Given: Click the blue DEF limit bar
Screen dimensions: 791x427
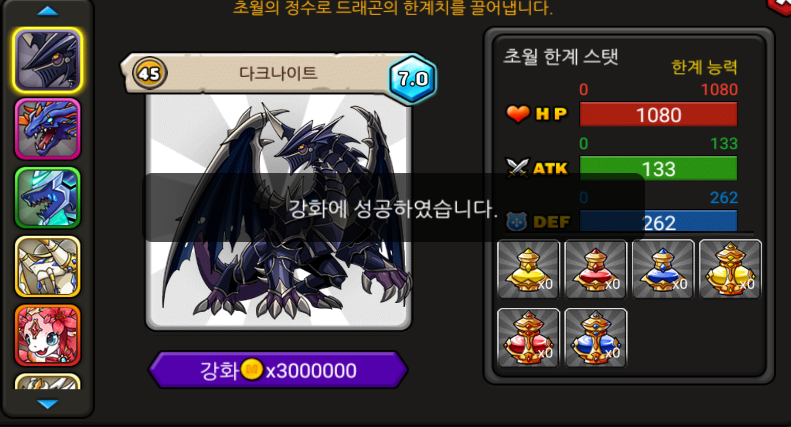Looking at the screenshot, I should pyautogui.click(x=658, y=222).
